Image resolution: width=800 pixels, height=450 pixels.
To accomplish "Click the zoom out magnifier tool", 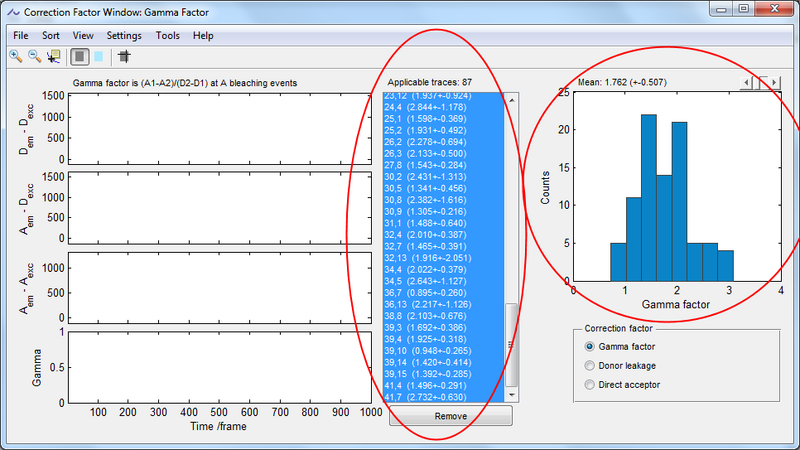I will point(34,56).
